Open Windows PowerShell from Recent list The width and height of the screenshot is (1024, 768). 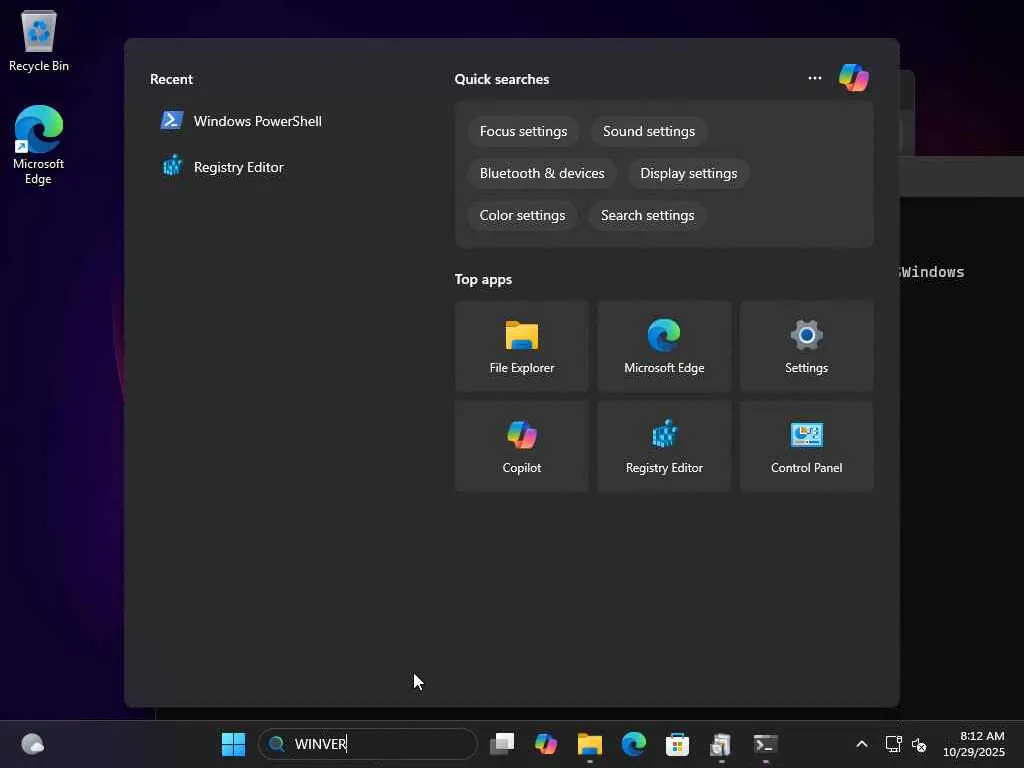241,121
